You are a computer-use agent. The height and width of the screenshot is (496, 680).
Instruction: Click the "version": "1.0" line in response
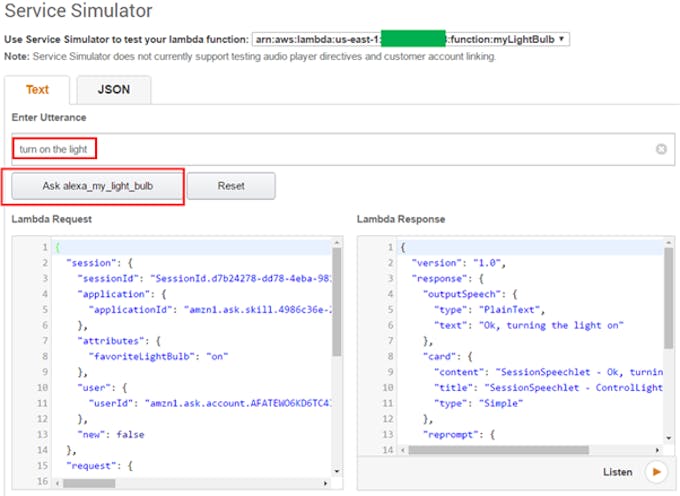tap(459, 263)
